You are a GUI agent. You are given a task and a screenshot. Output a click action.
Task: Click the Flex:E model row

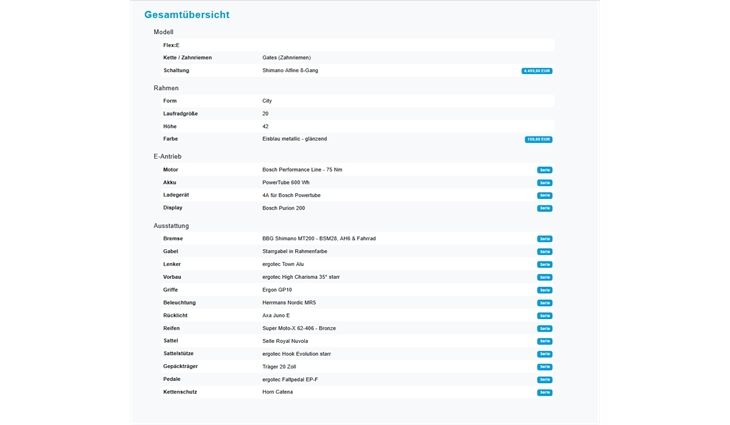coord(171,45)
